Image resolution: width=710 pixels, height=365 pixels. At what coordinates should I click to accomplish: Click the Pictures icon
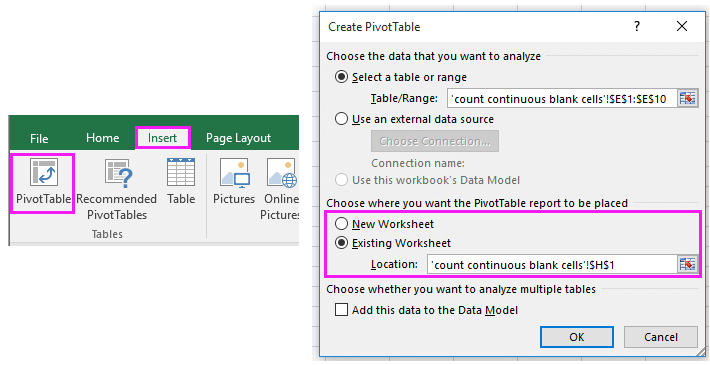(x=234, y=173)
